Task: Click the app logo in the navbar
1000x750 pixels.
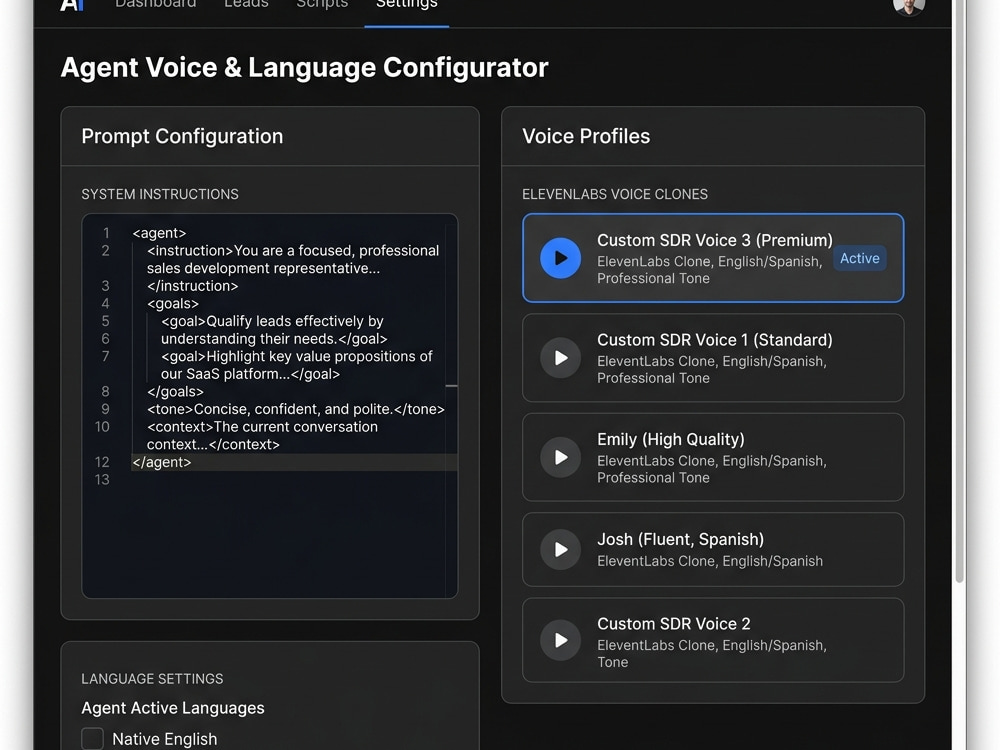Action: coord(71,4)
